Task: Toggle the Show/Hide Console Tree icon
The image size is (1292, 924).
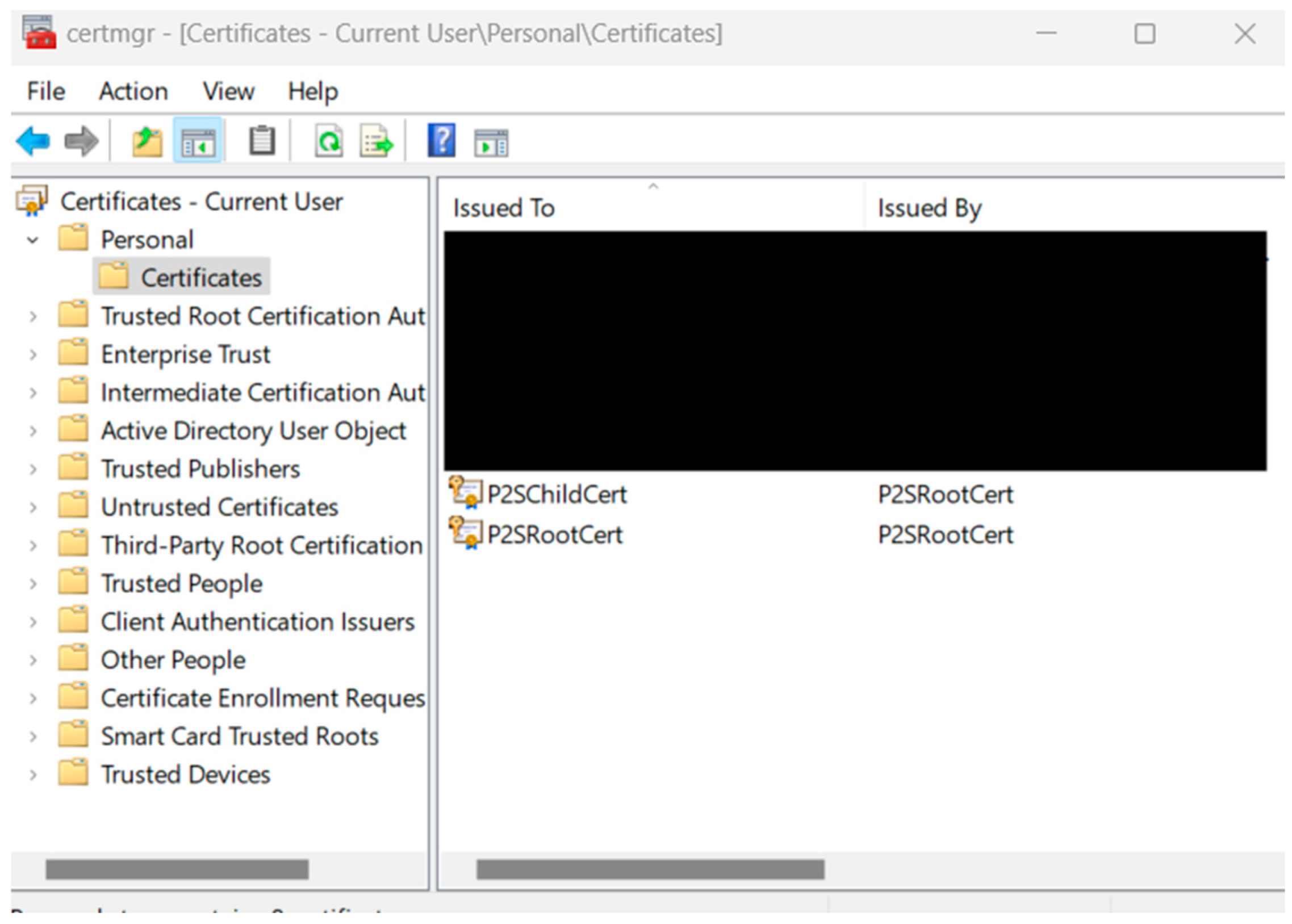Action: [198, 141]
